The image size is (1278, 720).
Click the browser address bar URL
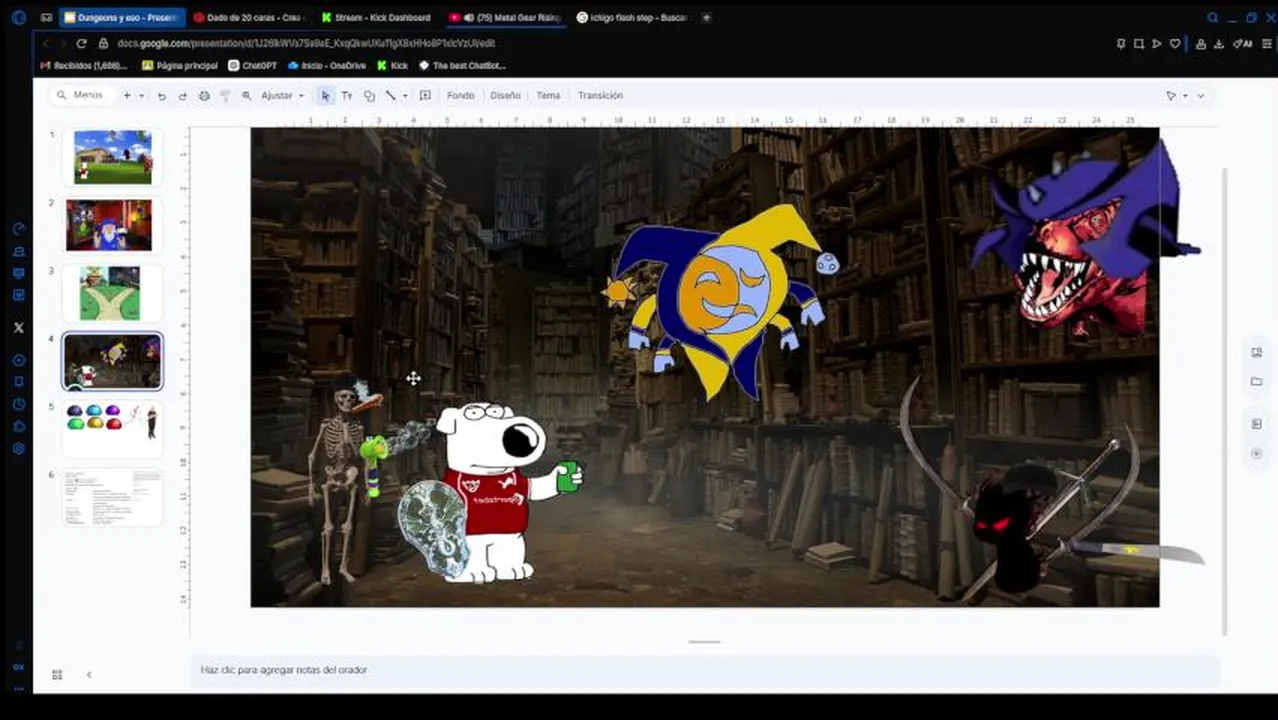pyautogui.click(x=306, y=43)
